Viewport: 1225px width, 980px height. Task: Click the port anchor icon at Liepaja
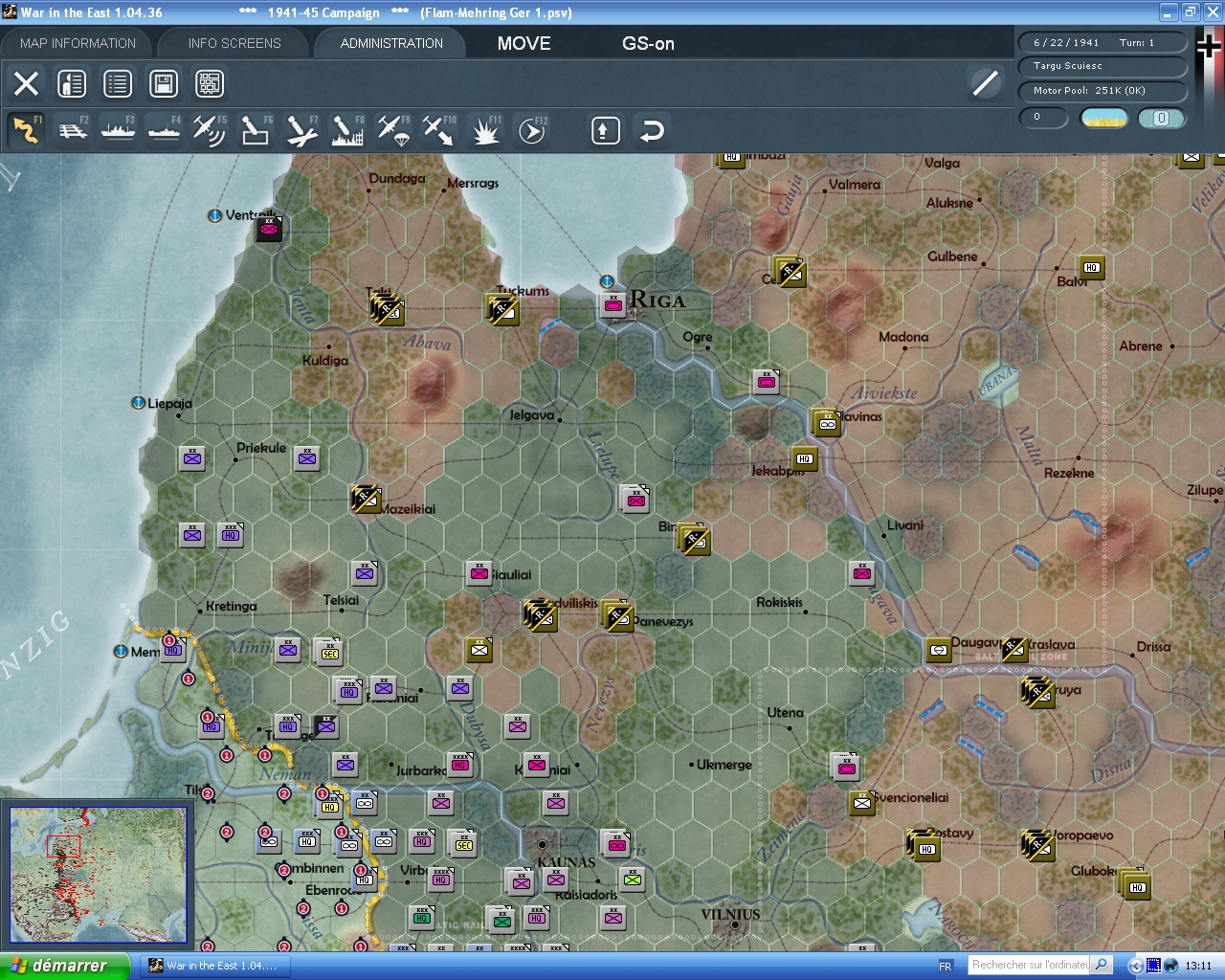coord(138,403)
